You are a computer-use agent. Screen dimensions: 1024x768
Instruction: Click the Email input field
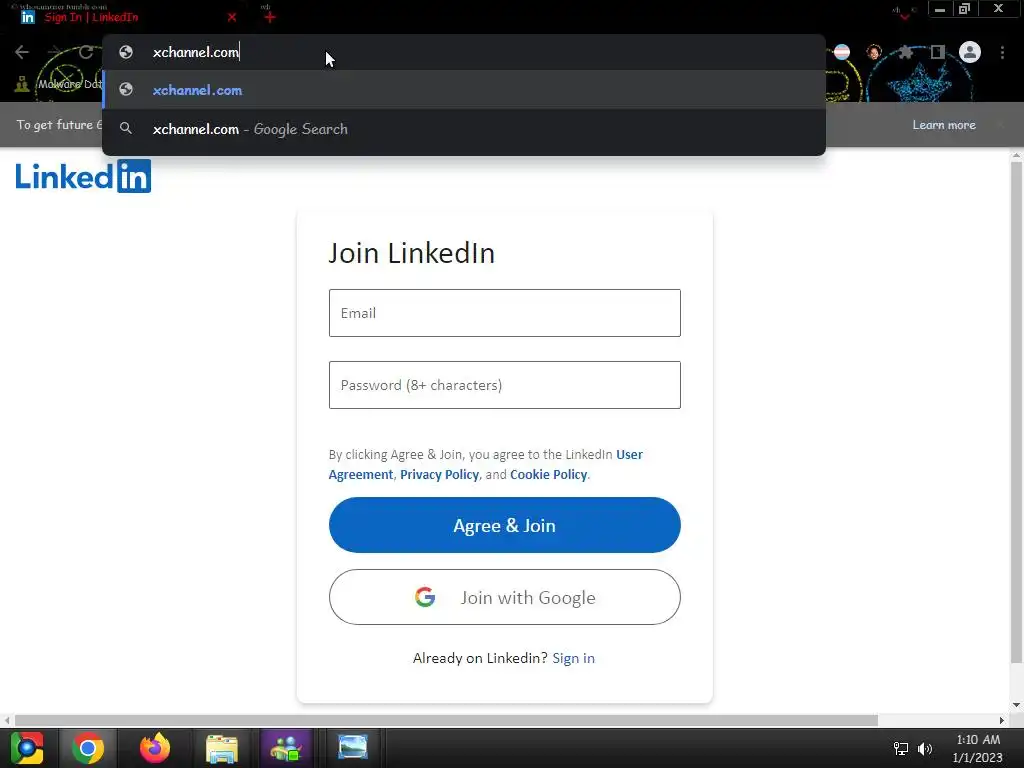click(x=505, y=313)
